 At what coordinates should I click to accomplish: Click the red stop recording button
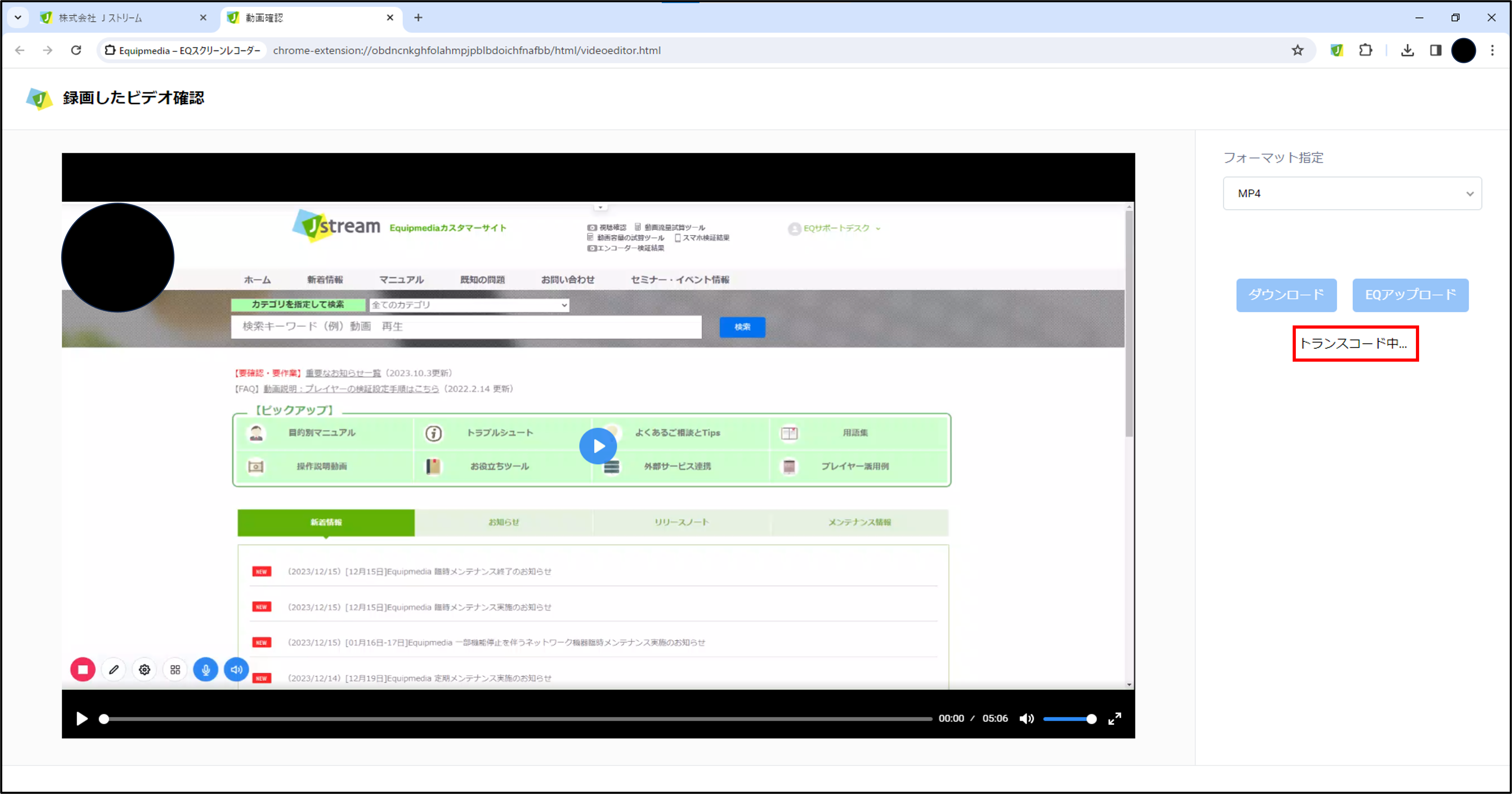point(83,670)
